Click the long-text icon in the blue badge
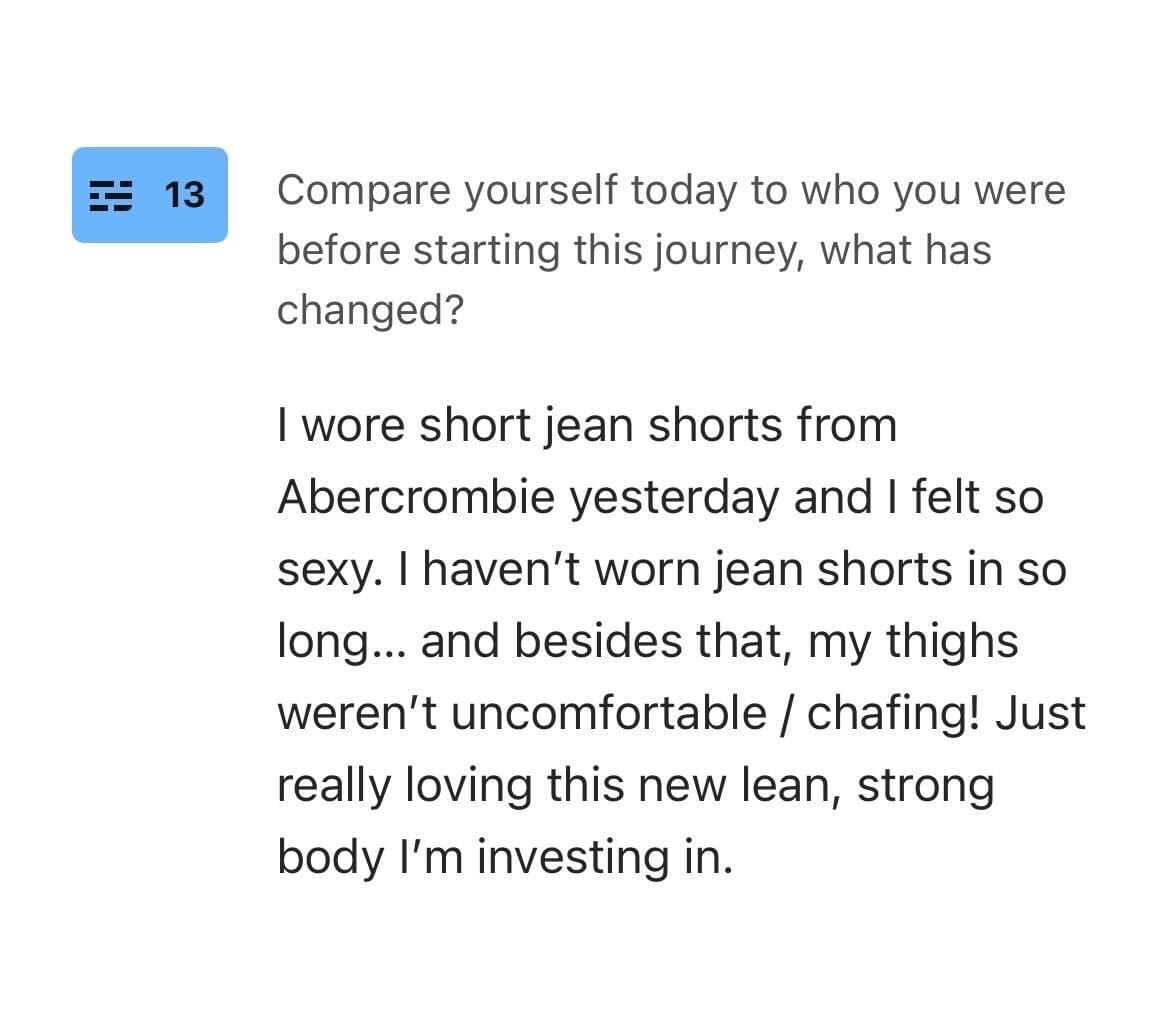This screenshot has width=1170, height=1018. point(111,195)
